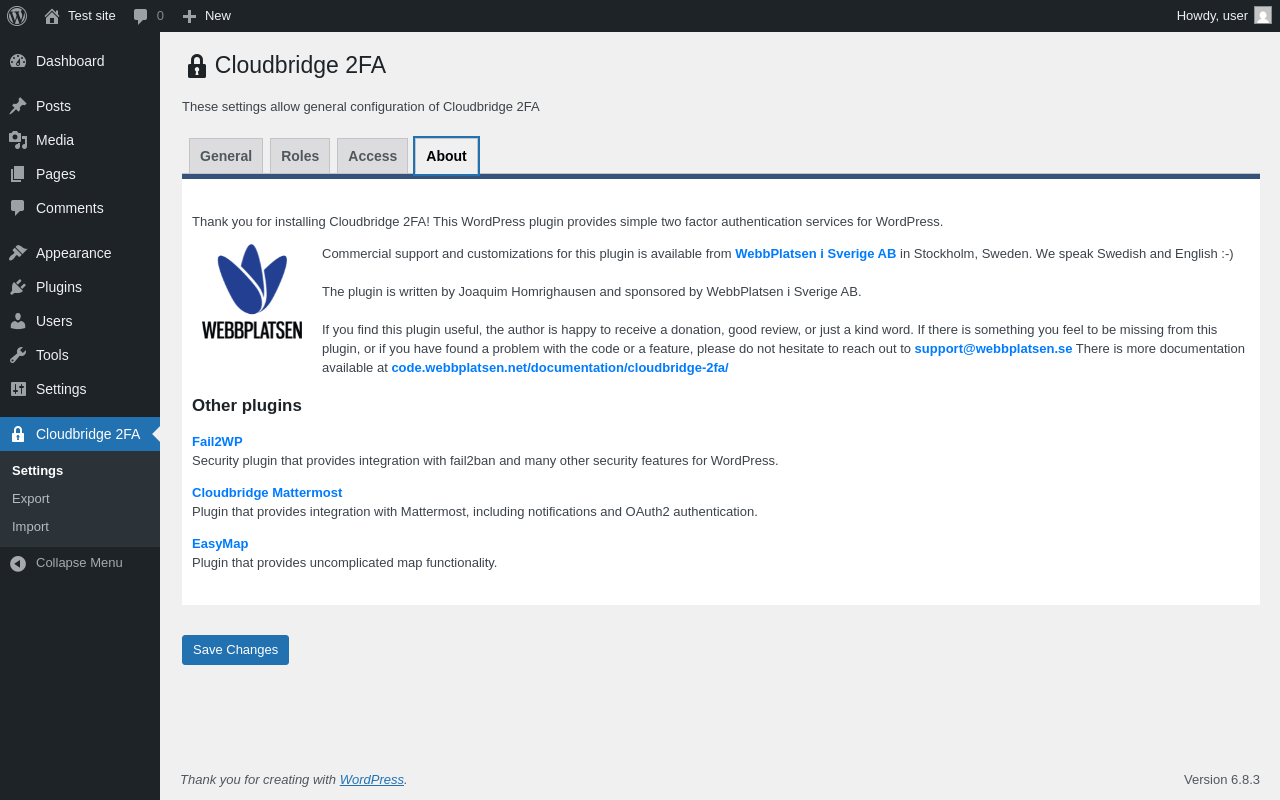Go to the Media menu item
1280x800 pixels.
[80, 140]
